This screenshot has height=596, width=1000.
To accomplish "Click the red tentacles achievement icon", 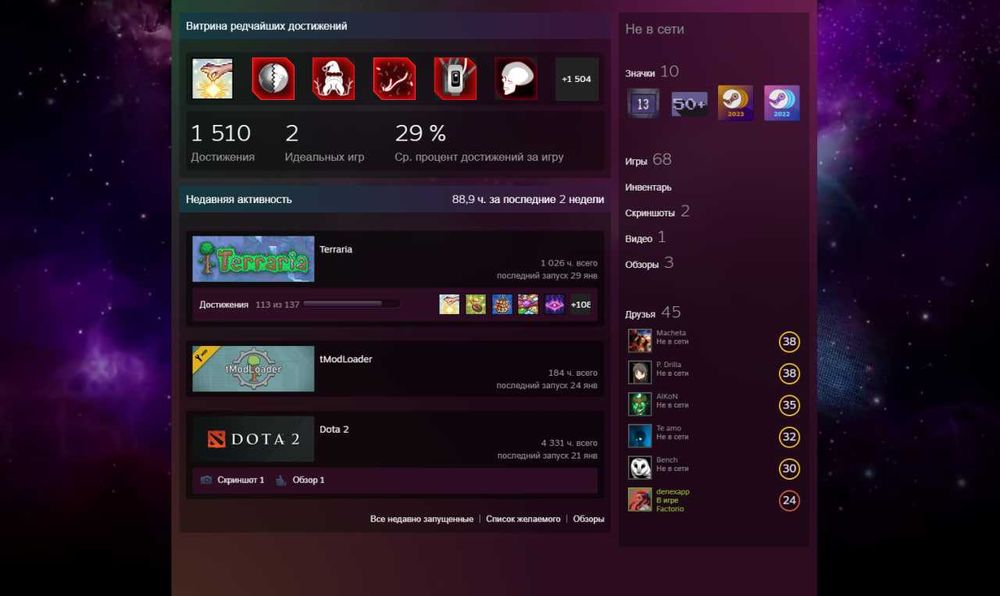I will coord(394,79).
